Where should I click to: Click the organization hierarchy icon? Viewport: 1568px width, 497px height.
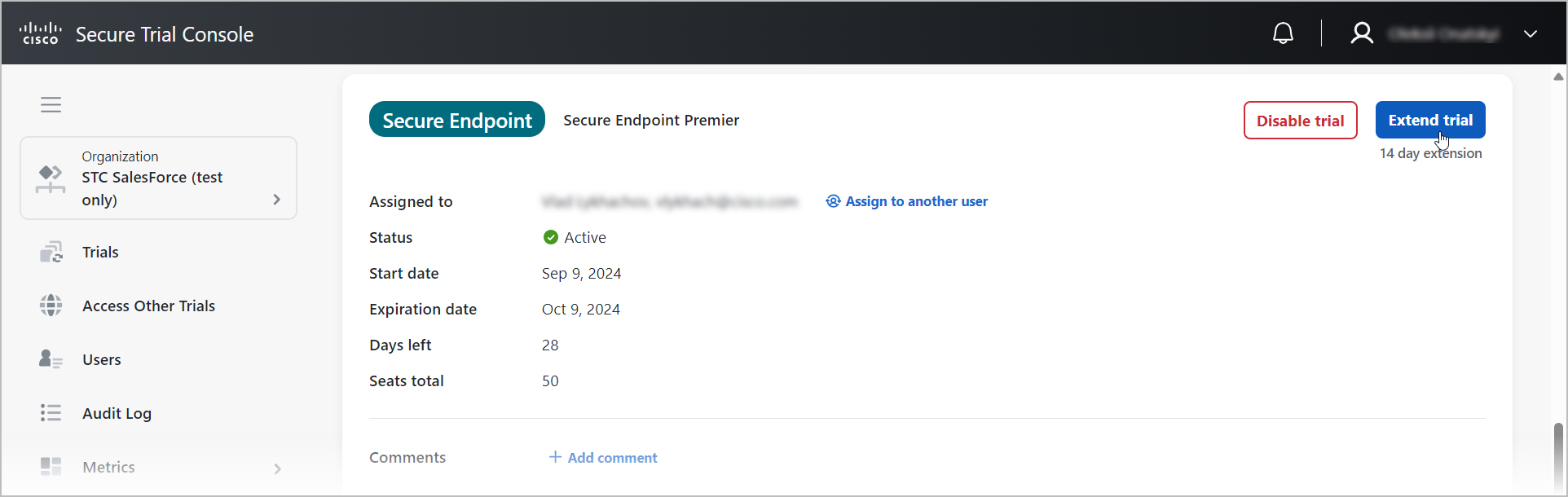[51, 178]
